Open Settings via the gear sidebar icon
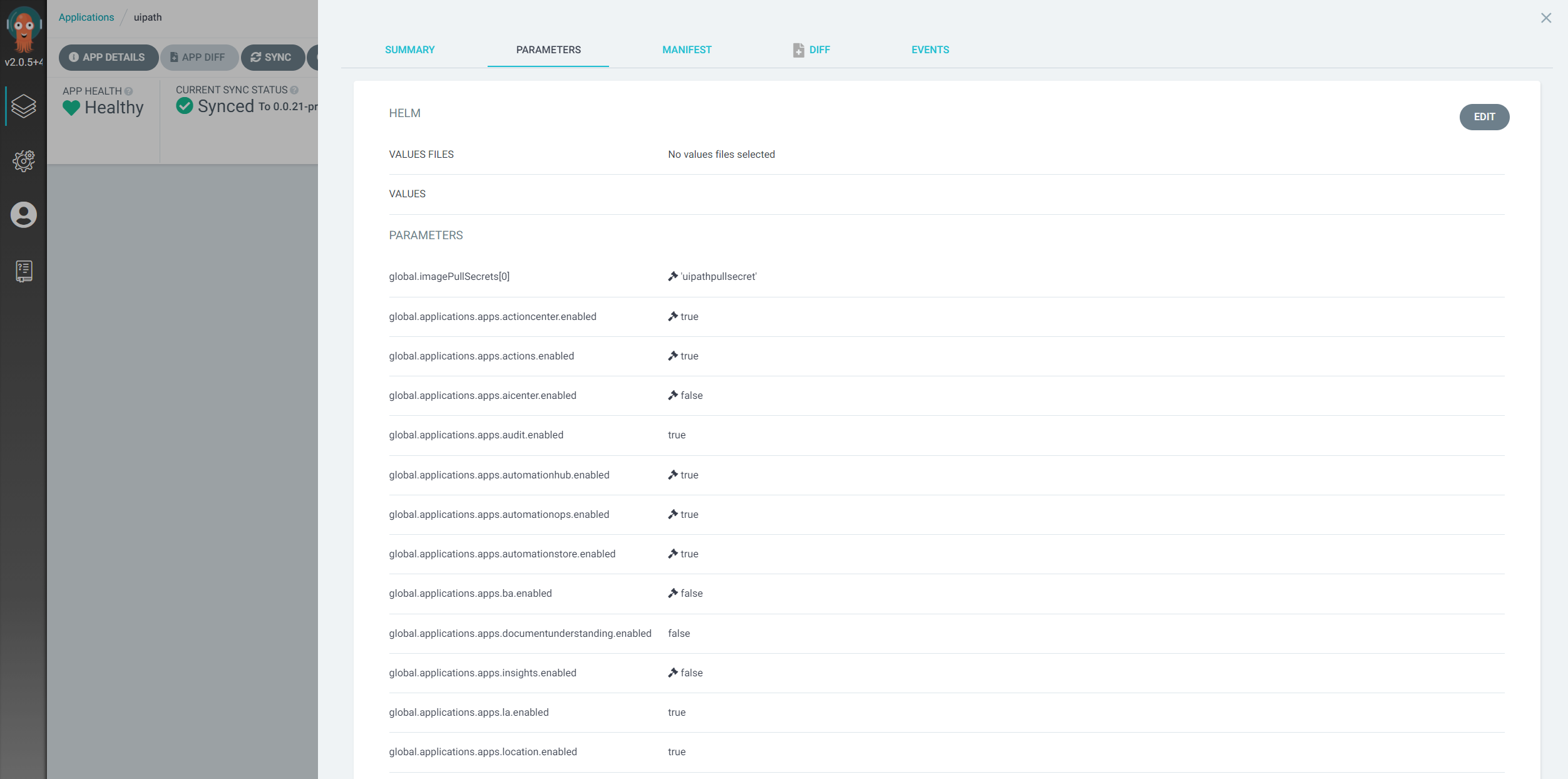Image resolution: width=1568 pixels, height=779 pixels. coord(24,161)
